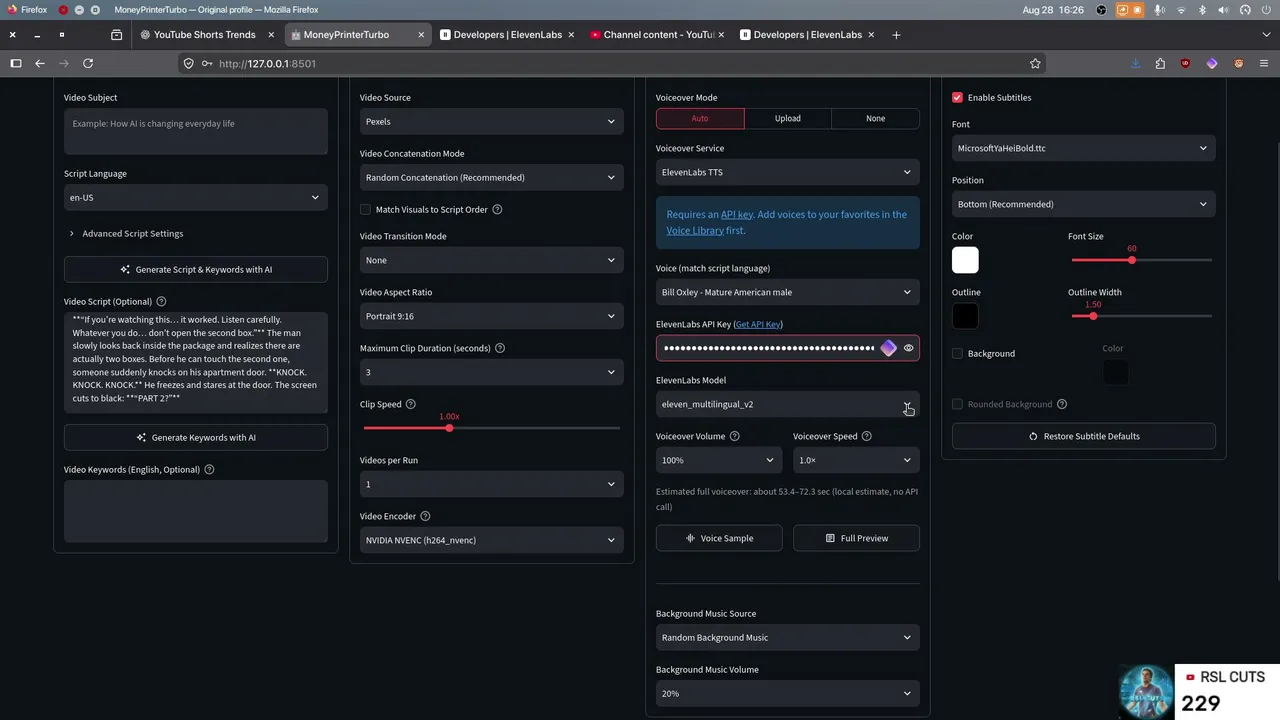
Task: Open the Firefox extensions puzzle icon
Action: pos(1160,63)
